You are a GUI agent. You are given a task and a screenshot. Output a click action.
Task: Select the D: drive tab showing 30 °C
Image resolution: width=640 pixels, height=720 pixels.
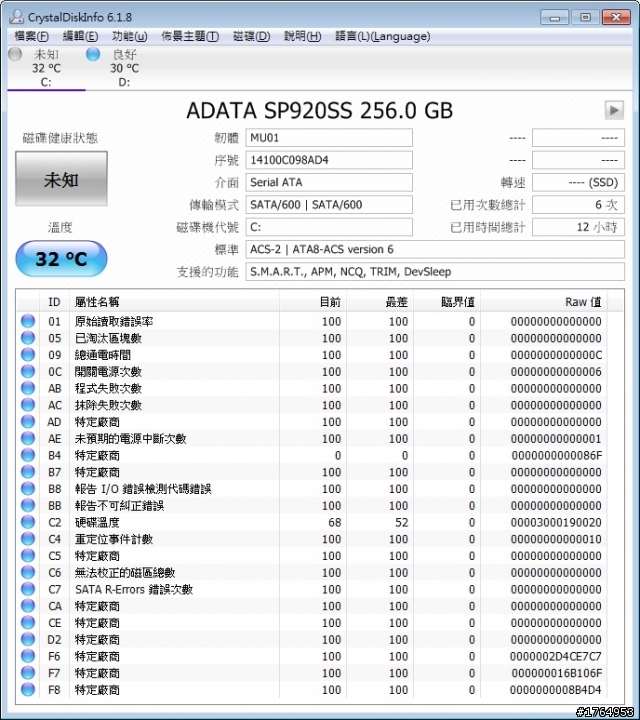pyautogui.click(x=124, y=68)
